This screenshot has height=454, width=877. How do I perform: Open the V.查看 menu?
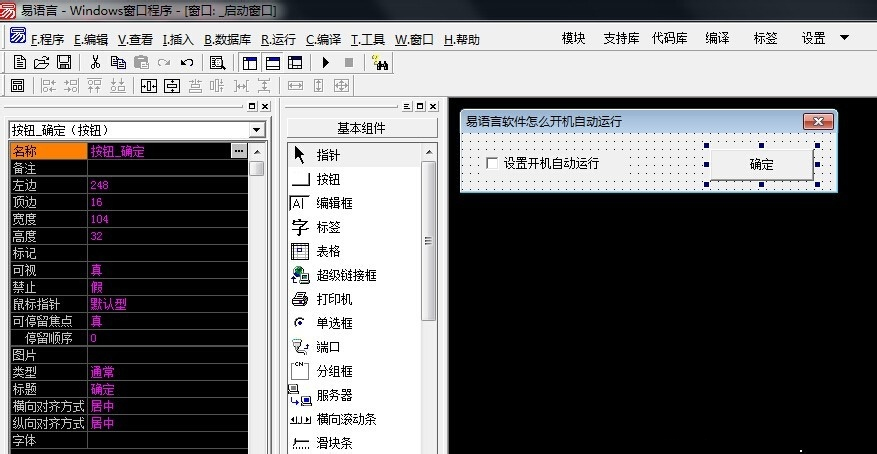coord(135,40)
